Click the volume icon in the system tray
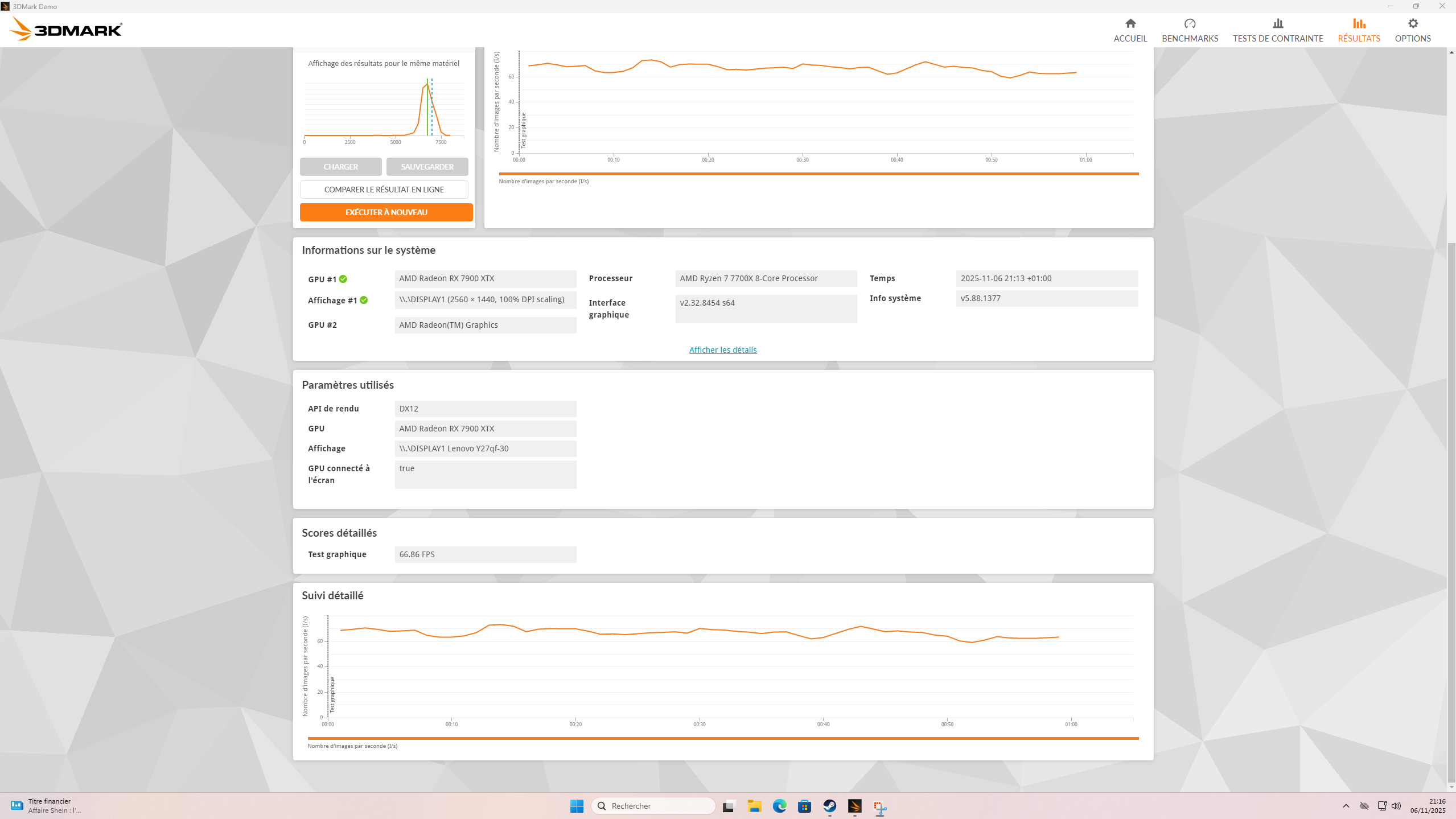 pyautogui.click(x=1396, y=806)
